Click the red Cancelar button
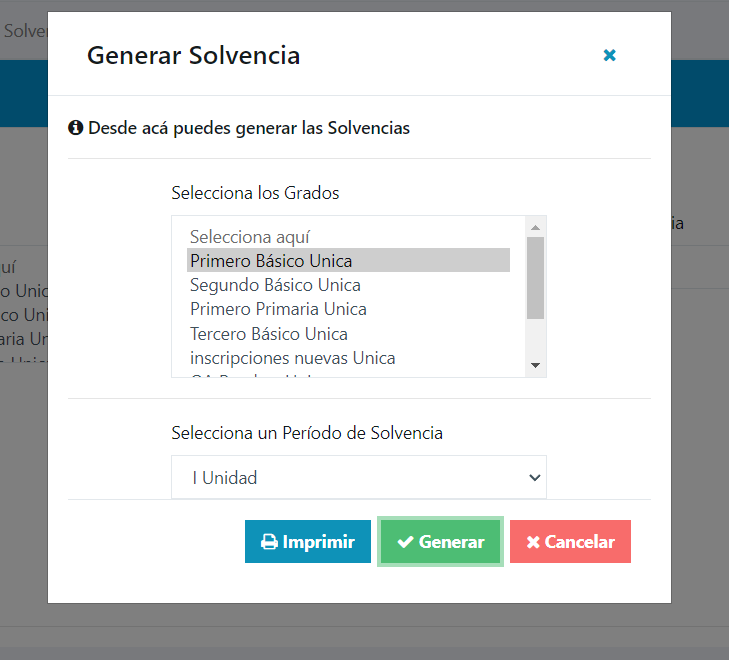Screen dimensions: 729x660 pyautogui.click(x=570, y=541)
